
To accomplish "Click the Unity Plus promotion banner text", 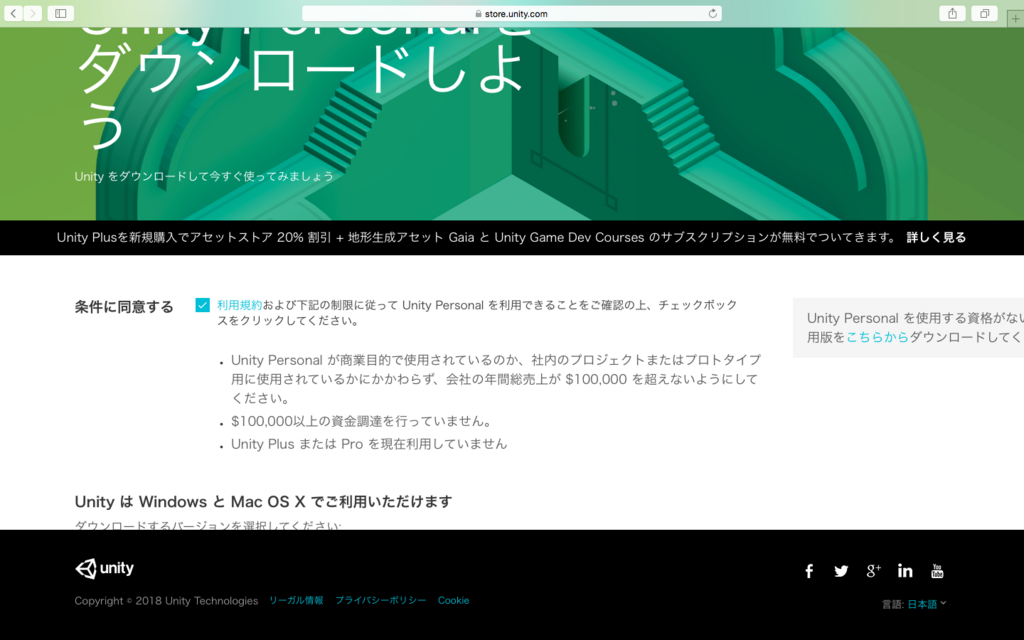I will pyautogui.click(x=477, y=237).
